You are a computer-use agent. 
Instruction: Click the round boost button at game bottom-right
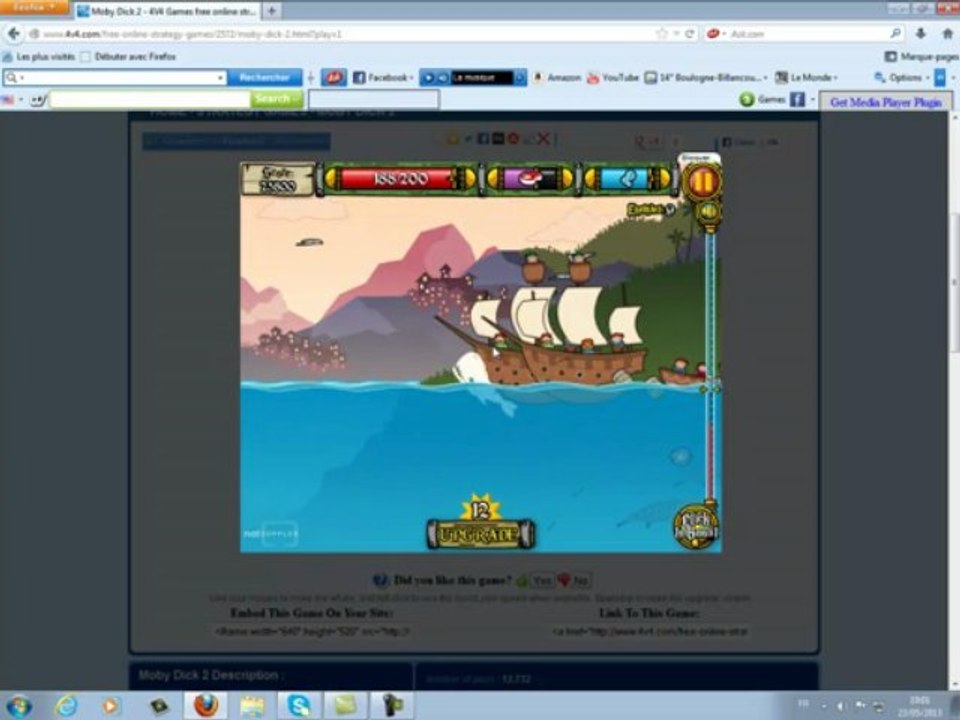(697, 526)
